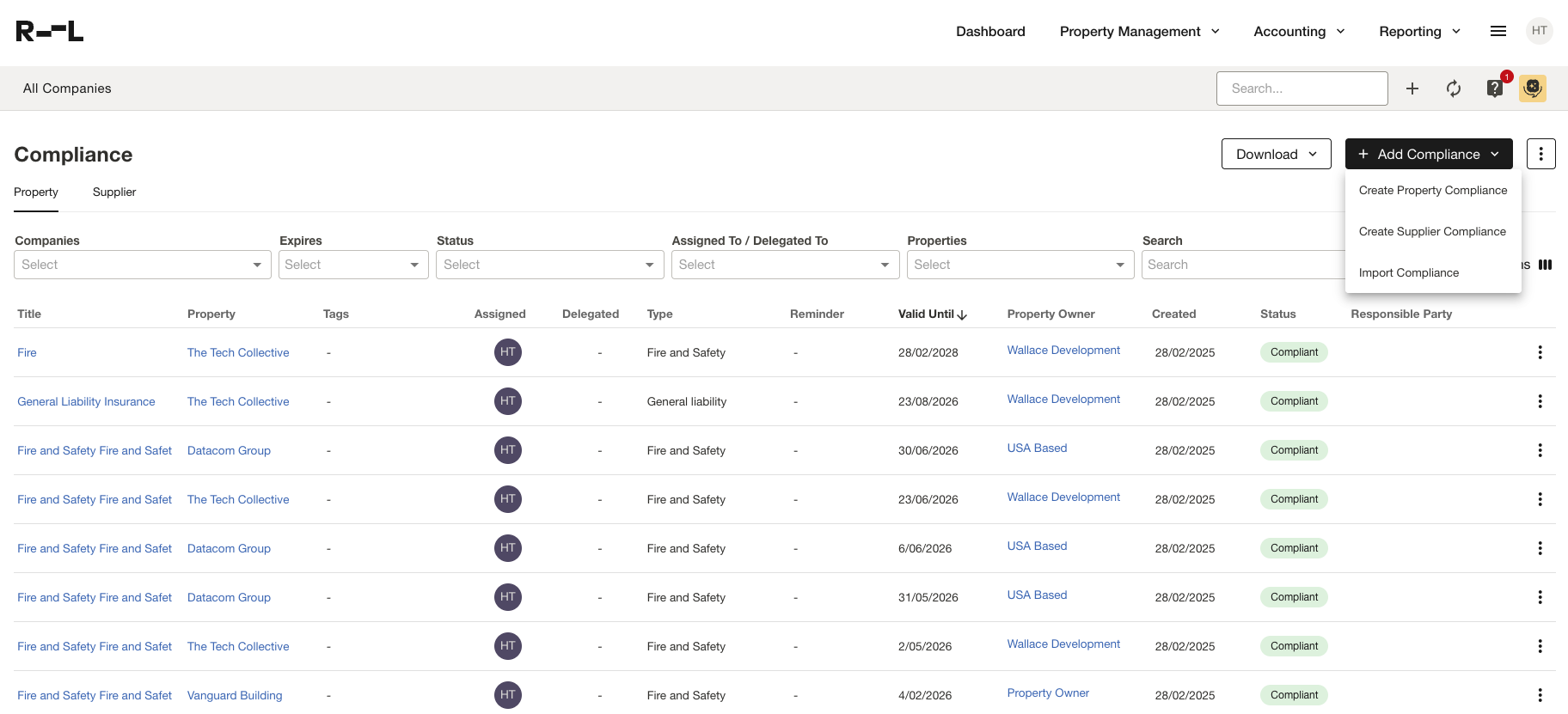Screen dimensions: 1568x714
Task: Open the Status filter dropdown
Action: [x=549, y=265]
